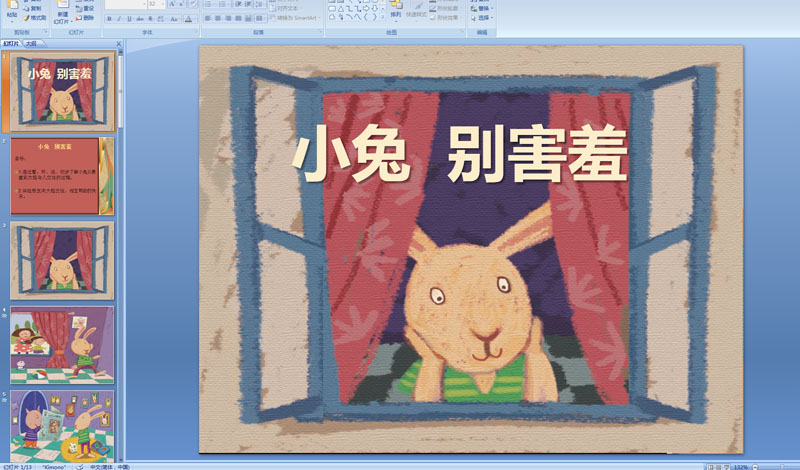Click the Clear Formatting eraser icon
This screenshot has width=800, height=470.
click(x=193, y=4)
